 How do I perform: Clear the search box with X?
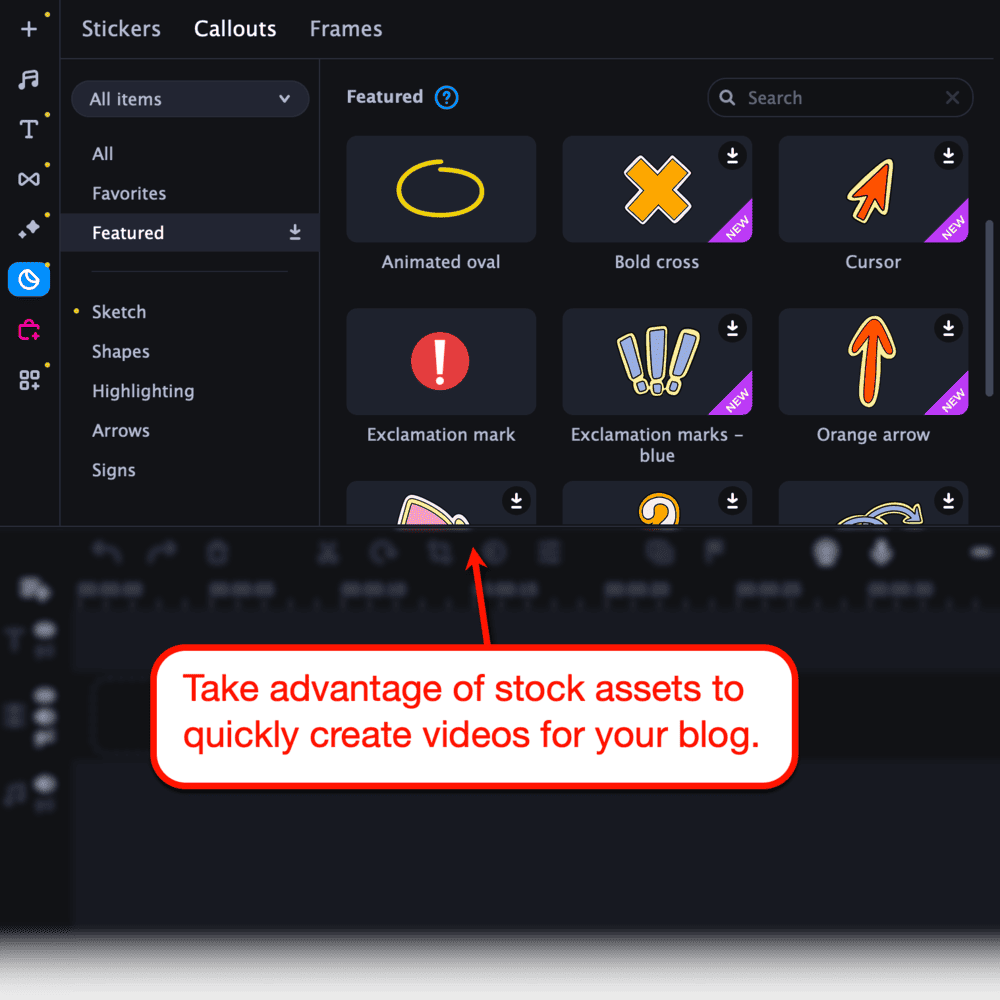952,98
